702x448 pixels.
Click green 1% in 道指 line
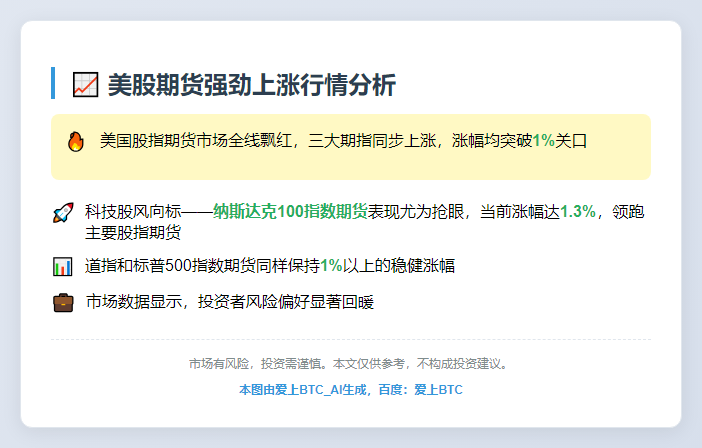pos(331,265)
